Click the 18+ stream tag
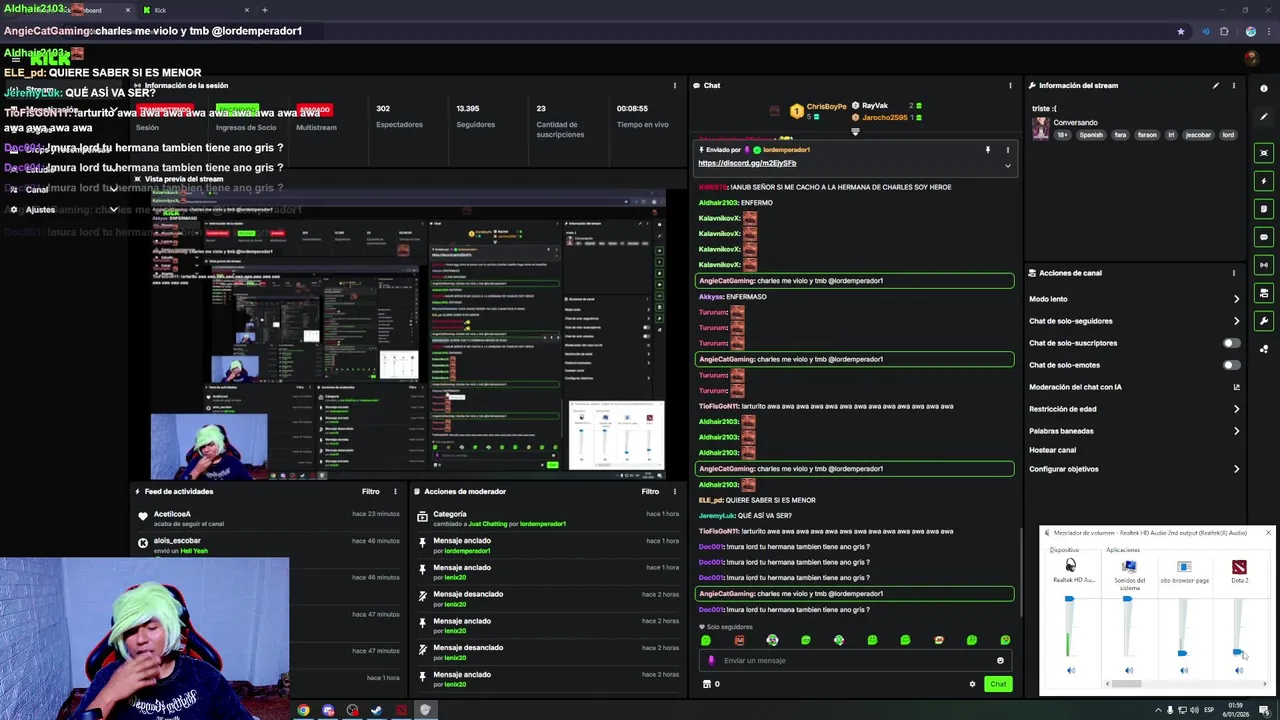The height and width of the screenshot is (720, 1280). (1063, 135)
